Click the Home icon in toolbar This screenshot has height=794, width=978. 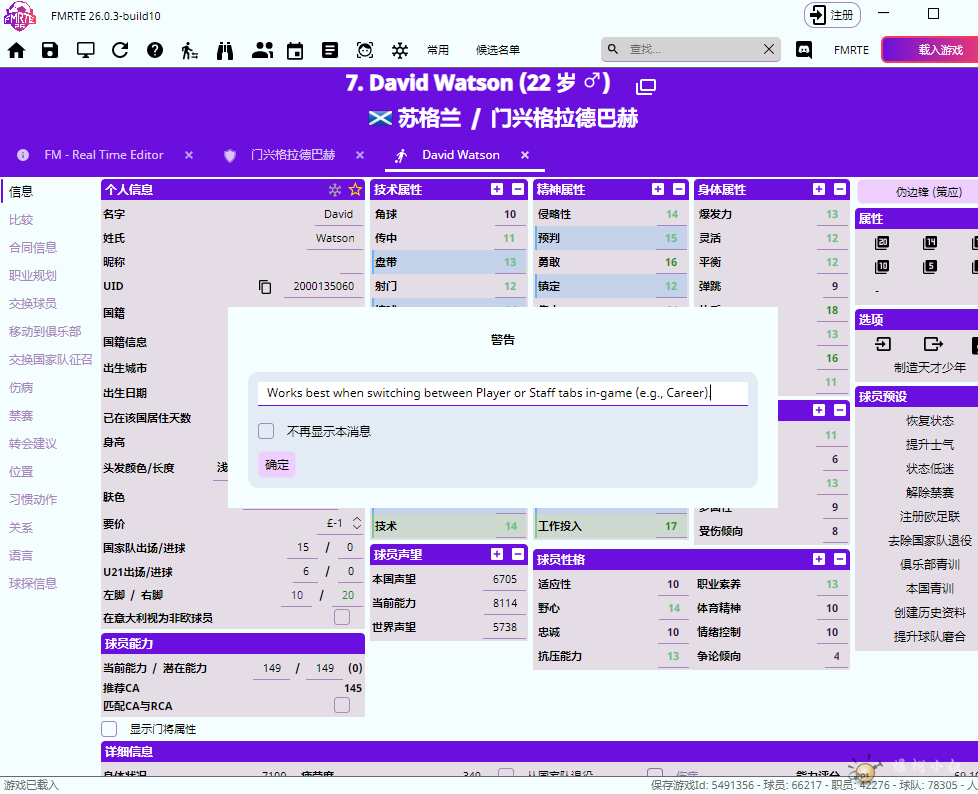pos(17,50)
